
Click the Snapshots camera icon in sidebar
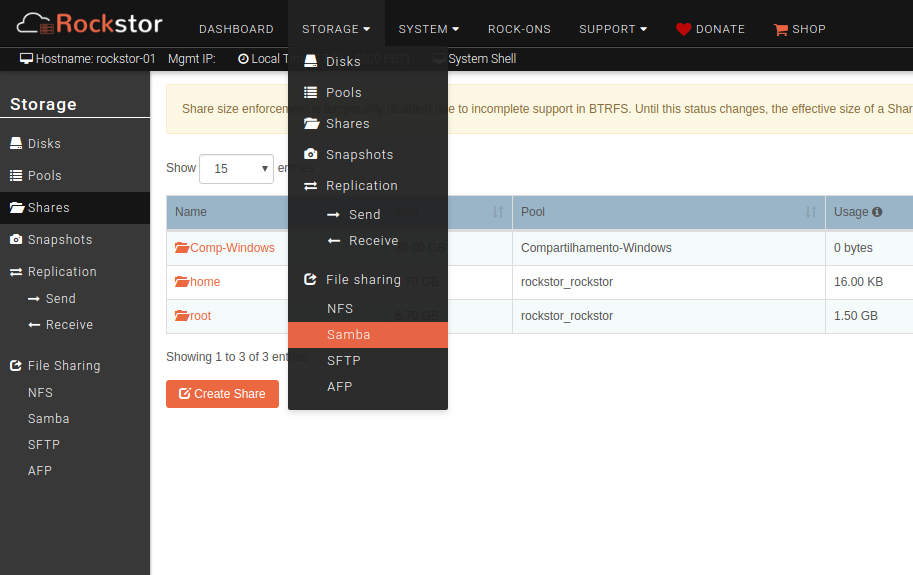tap(16, 239)
